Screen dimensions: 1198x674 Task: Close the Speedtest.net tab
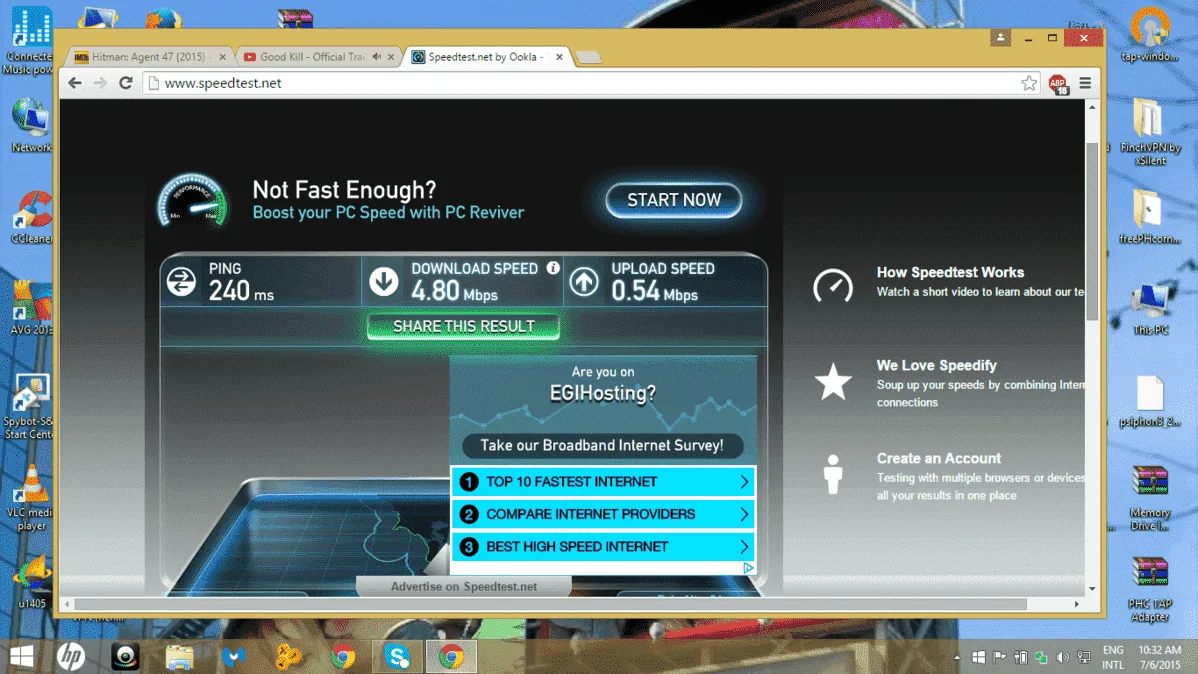pos(559,57)
